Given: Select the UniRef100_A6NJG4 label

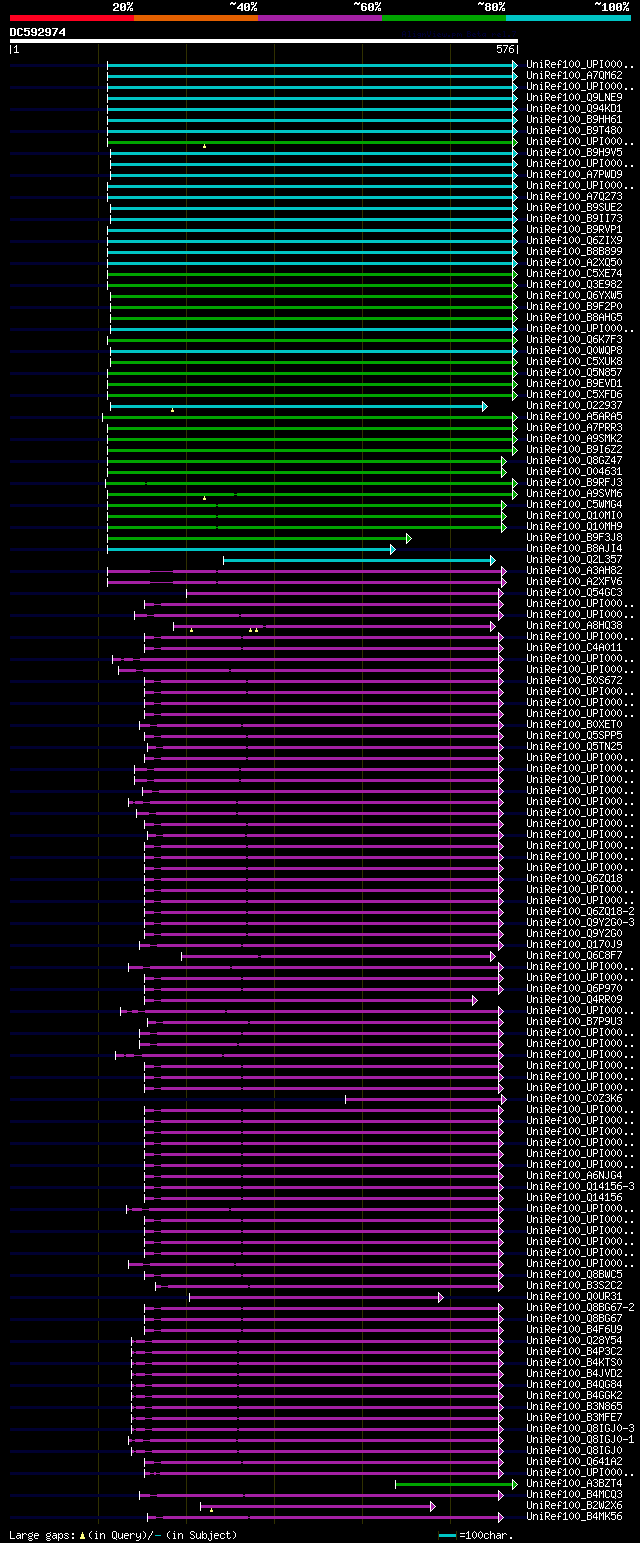Looking at the screenshot, I should pos(574,1175).
